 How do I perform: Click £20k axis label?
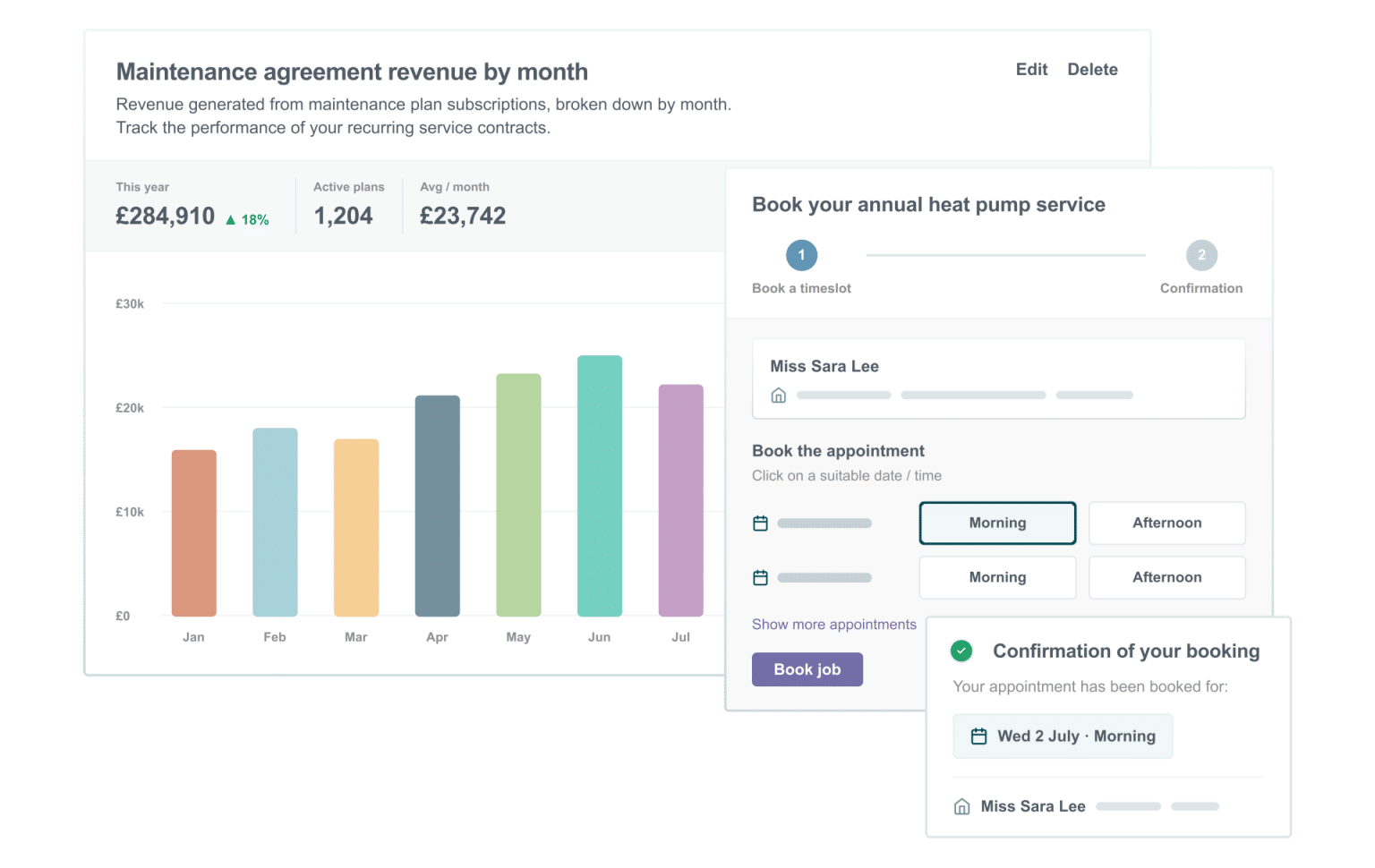pos(130,407)
